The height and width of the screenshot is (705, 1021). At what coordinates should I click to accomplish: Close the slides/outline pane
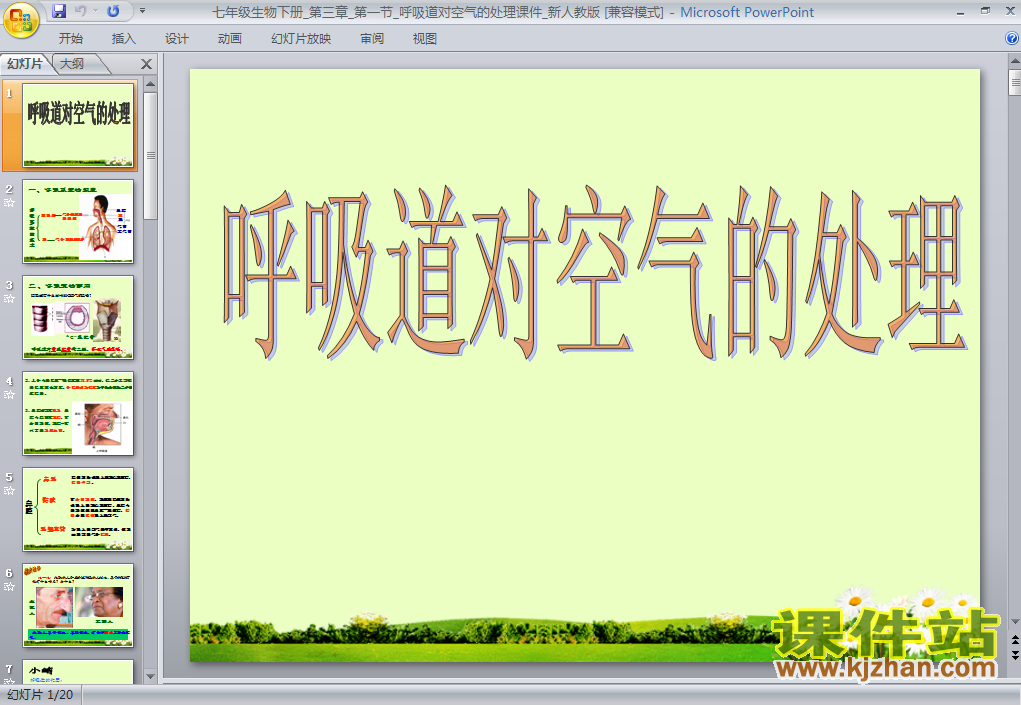(147, 64)
